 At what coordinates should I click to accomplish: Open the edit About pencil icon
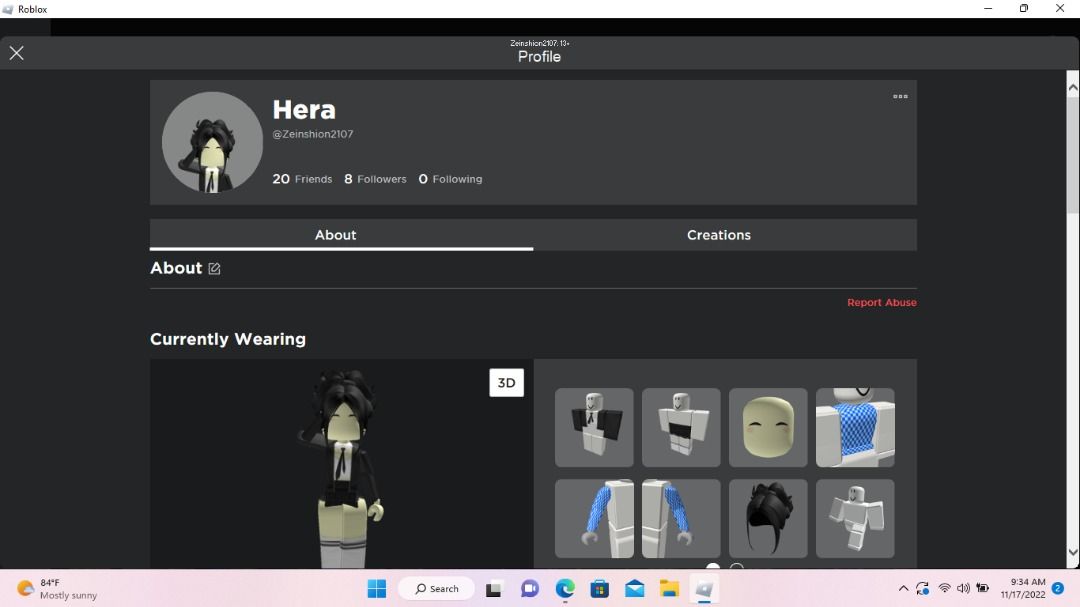coord(213,268)
